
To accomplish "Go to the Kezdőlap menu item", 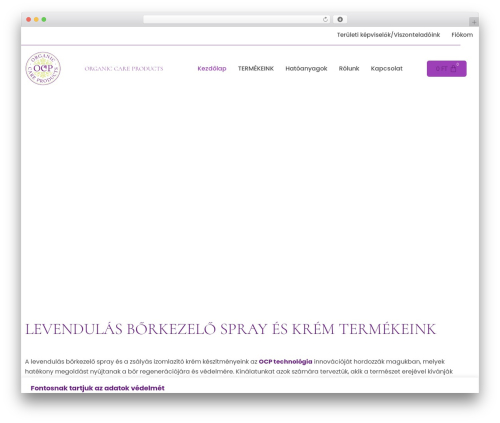I will 212,69.
